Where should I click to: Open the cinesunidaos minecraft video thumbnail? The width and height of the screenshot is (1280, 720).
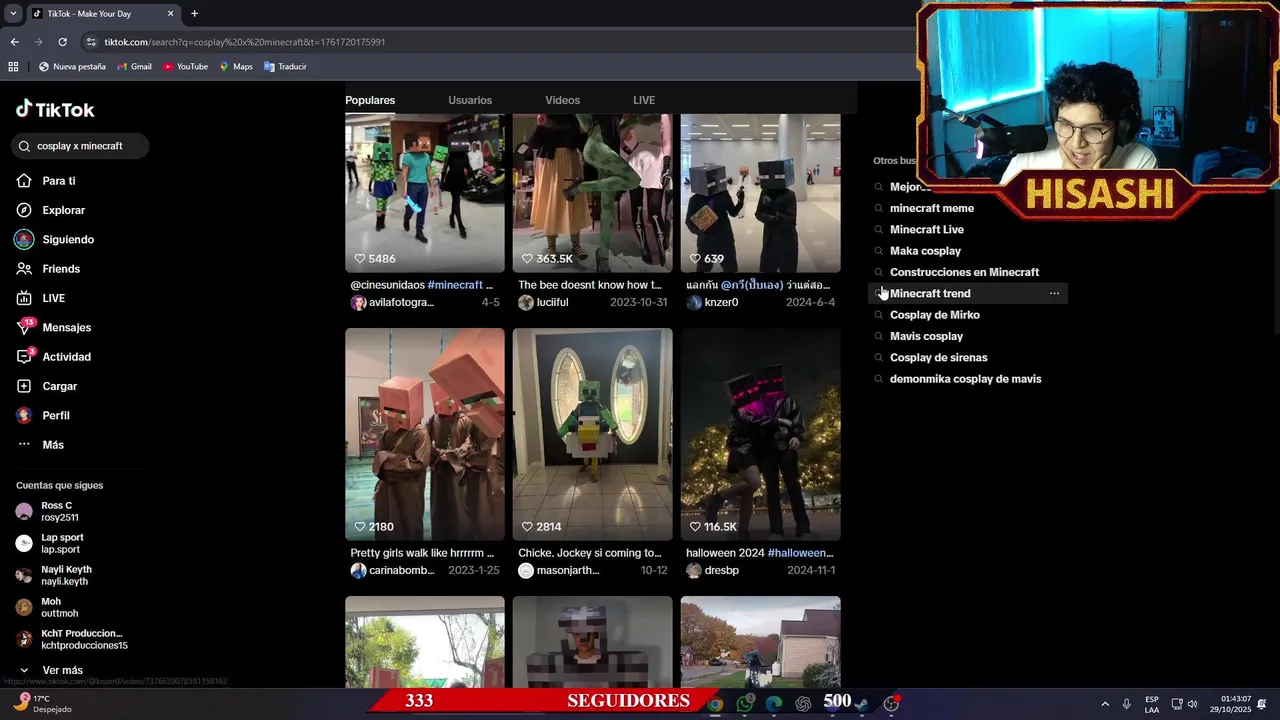pyautogui.click(x=425, y=193)
